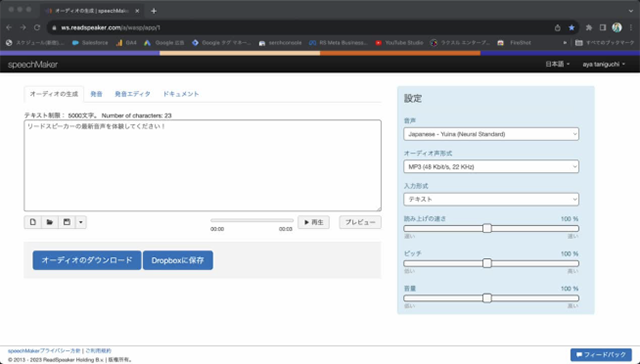Click the browser profile avatar

coord(617,28)
